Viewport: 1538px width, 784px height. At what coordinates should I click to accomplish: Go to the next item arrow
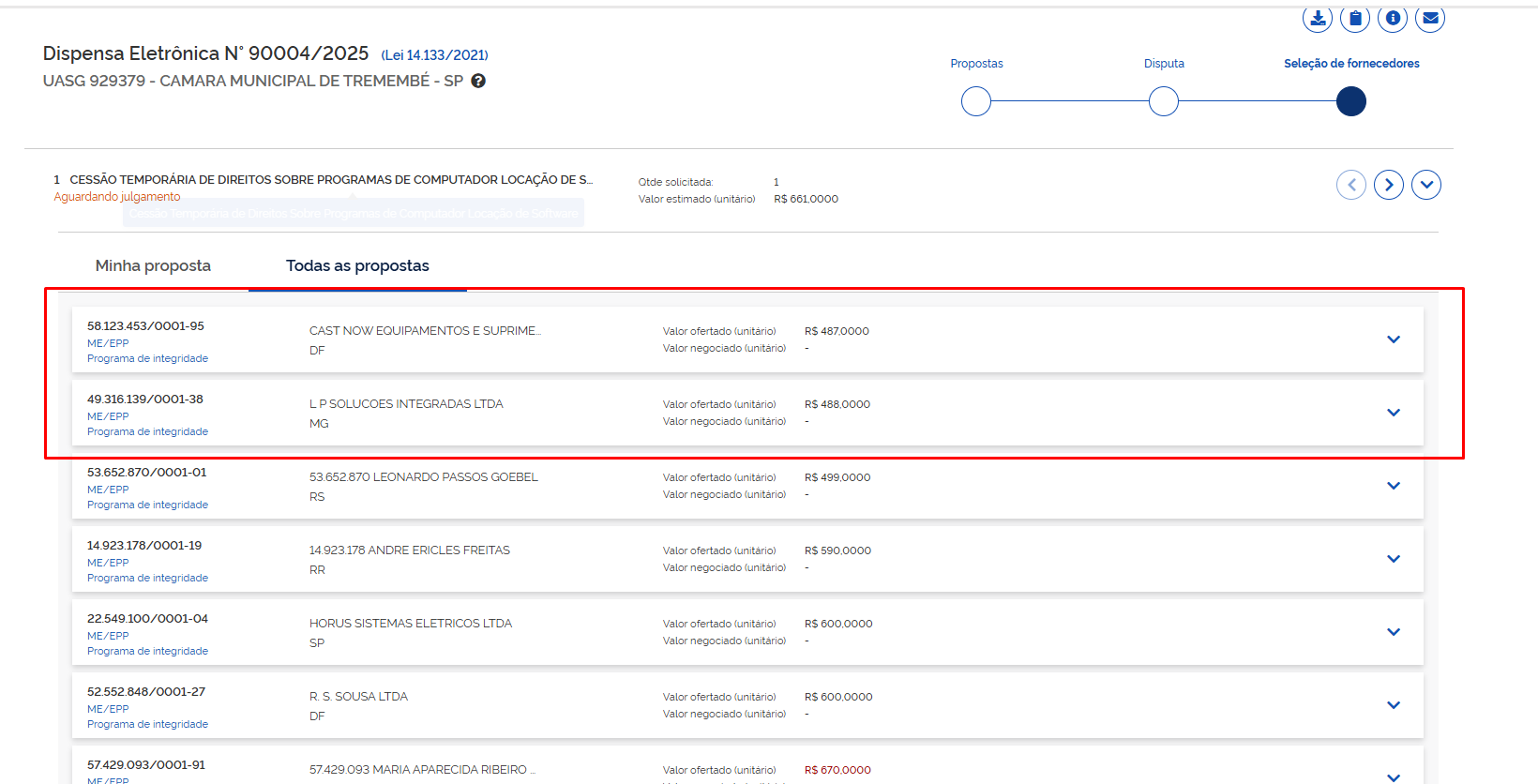pyautogui.click(x=1389, y=185)
